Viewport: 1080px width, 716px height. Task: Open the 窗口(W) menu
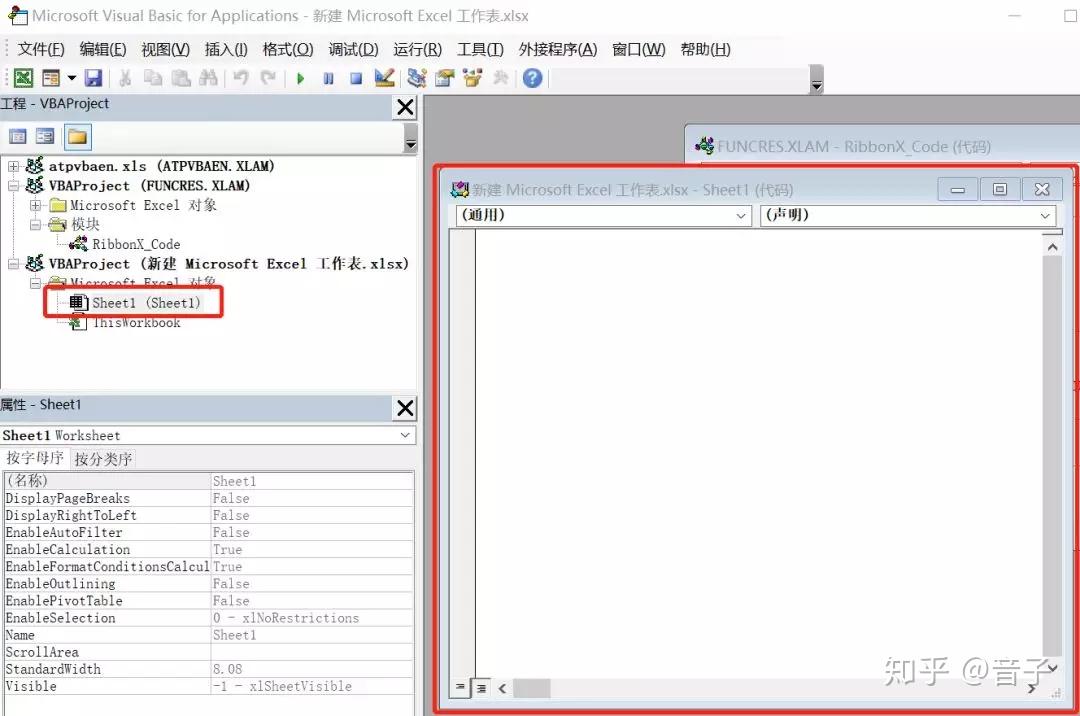pyautogui.click(x=638, y=50)
